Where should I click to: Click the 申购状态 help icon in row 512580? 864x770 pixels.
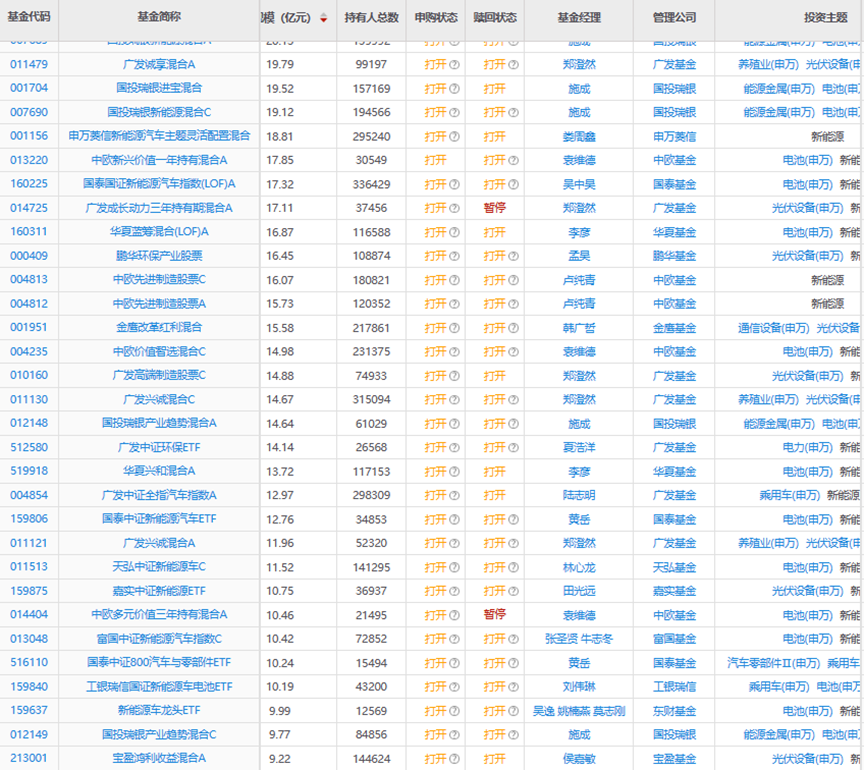454,448
